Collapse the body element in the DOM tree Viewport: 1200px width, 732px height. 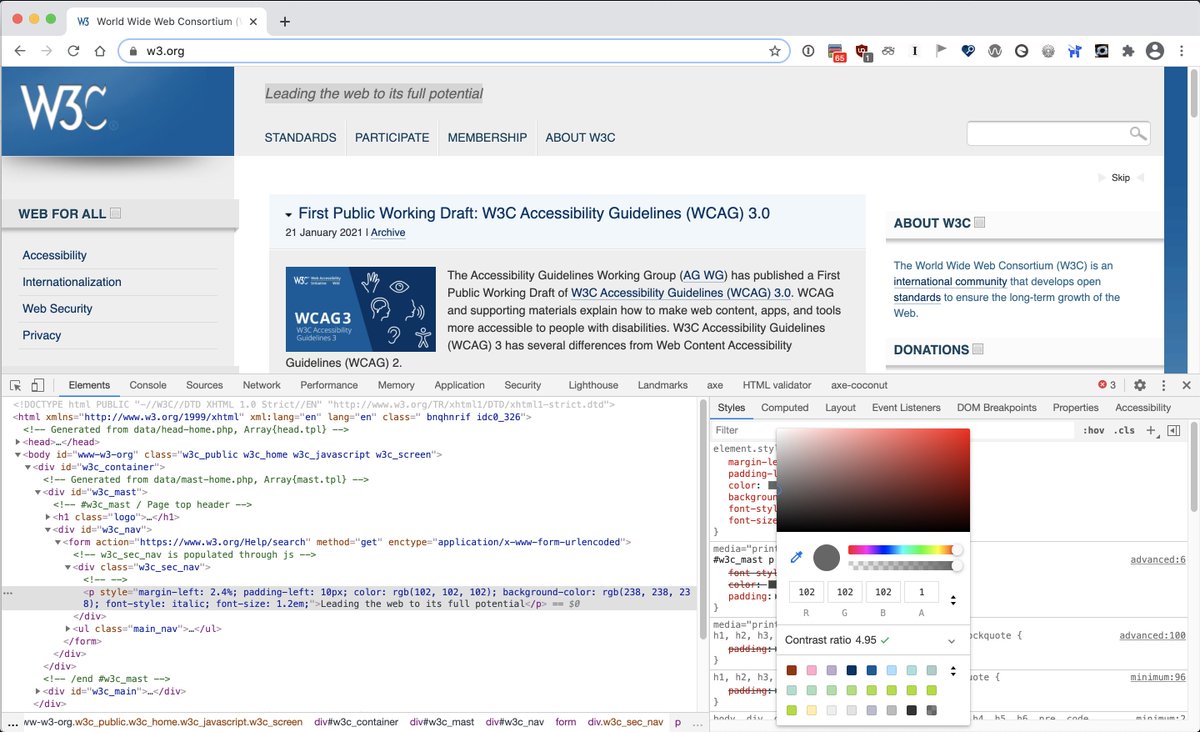19,454
